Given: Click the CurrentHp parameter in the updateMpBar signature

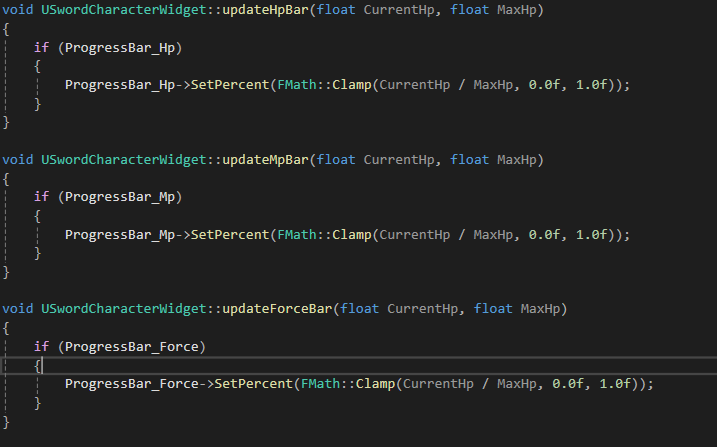Looking at the screenshot, I should (399, 160).
